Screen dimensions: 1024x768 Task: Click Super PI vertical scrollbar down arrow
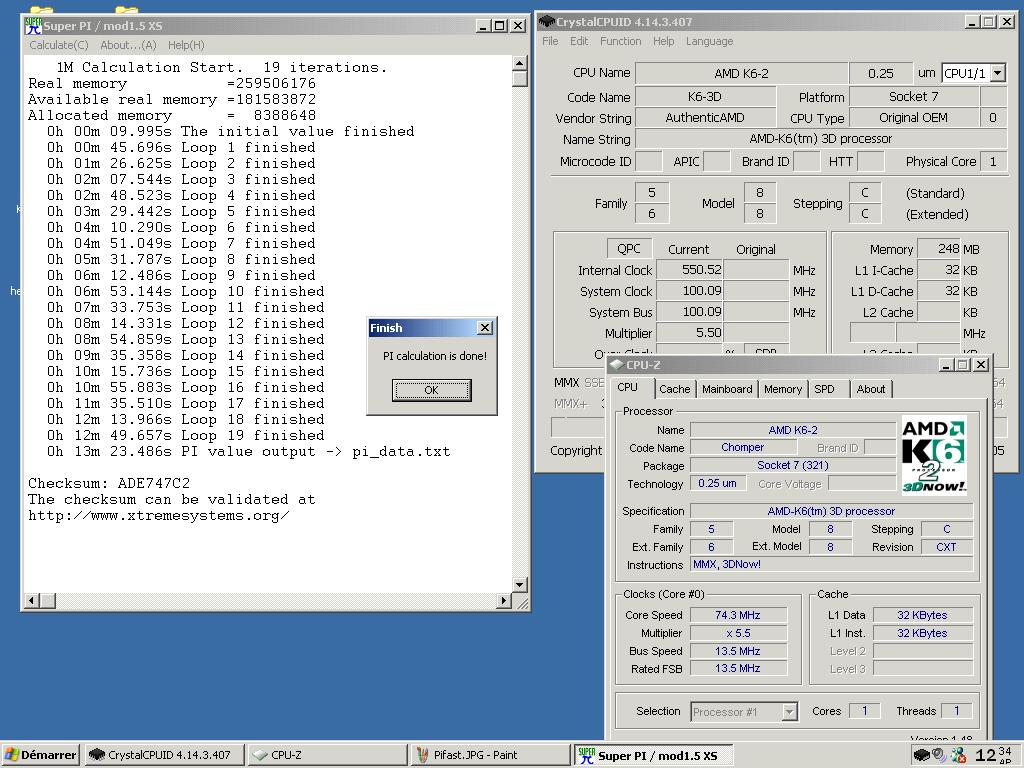point(520,584)
